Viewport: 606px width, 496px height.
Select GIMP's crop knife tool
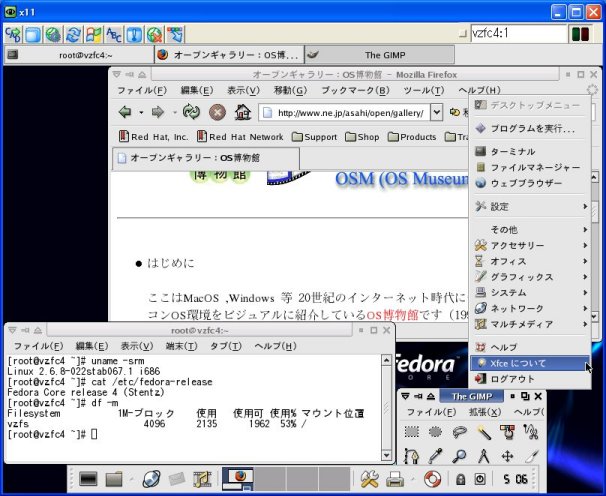pos(532,456)
